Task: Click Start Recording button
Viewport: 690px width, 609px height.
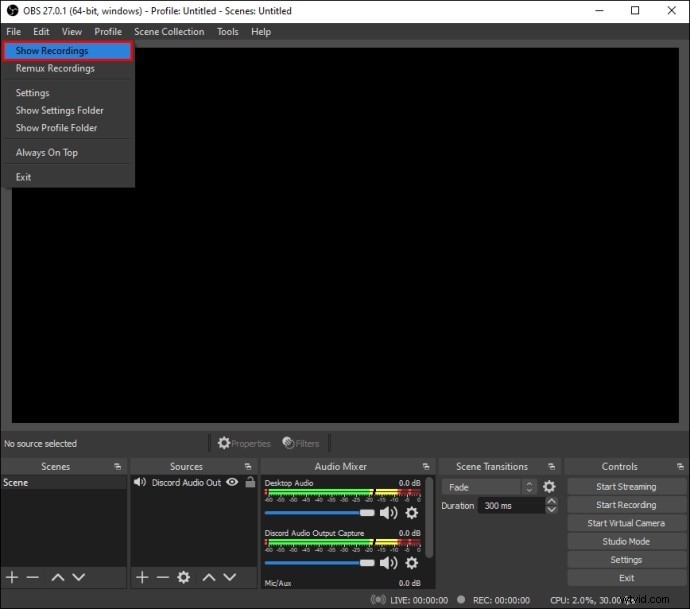Action: [x=626, y=505]
